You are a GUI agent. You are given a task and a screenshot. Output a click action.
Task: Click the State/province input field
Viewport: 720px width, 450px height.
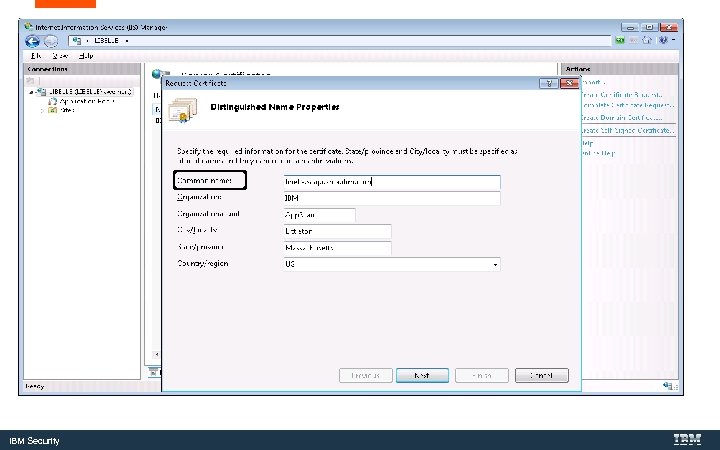point(338,248)
